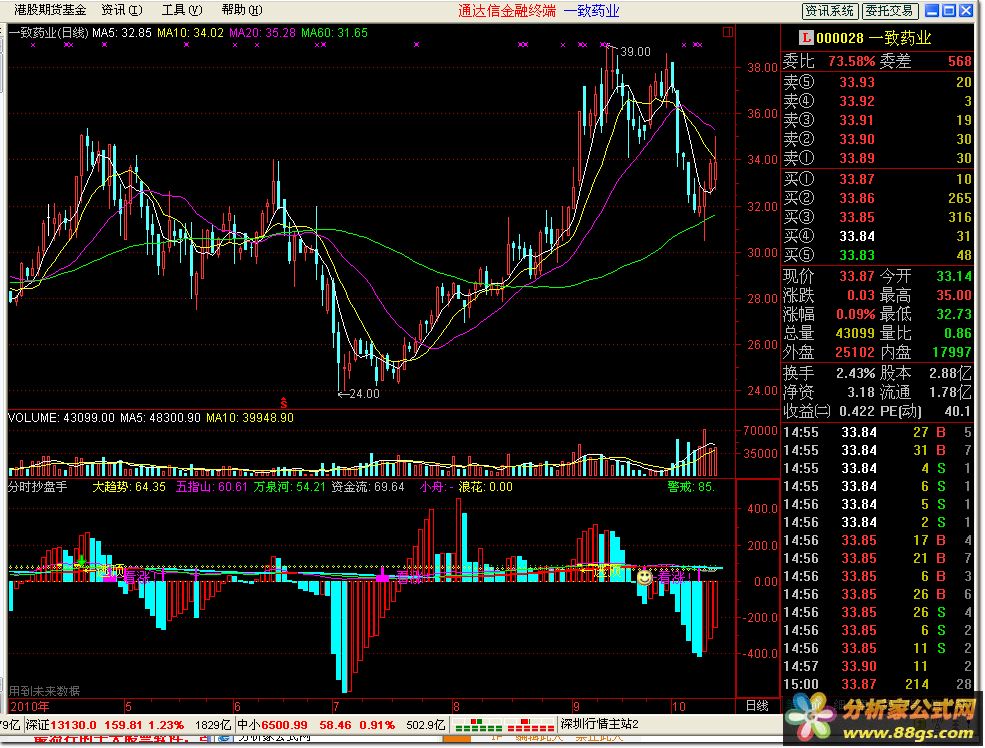Click the MA60: 31.65 label
Viewport: 985px width, 748px height.
point(334,33)
